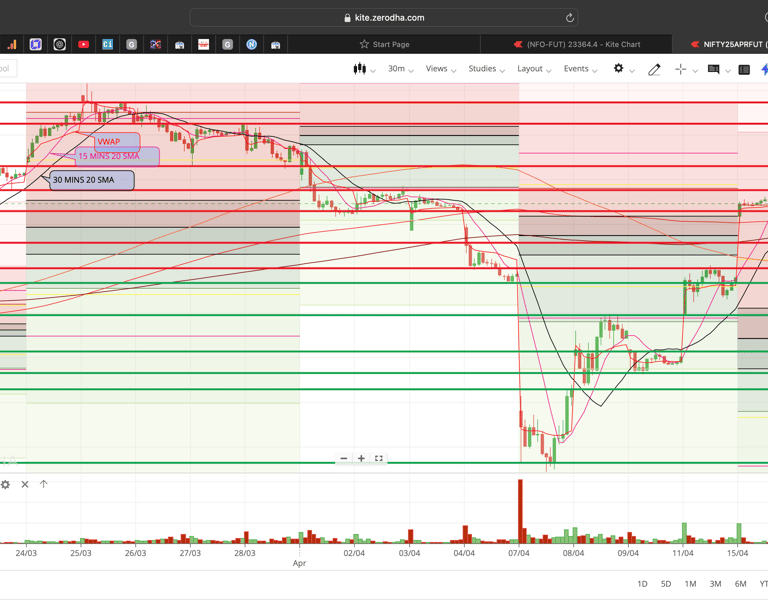Open the YouTube bookmark icon

[x=83, y=45]
